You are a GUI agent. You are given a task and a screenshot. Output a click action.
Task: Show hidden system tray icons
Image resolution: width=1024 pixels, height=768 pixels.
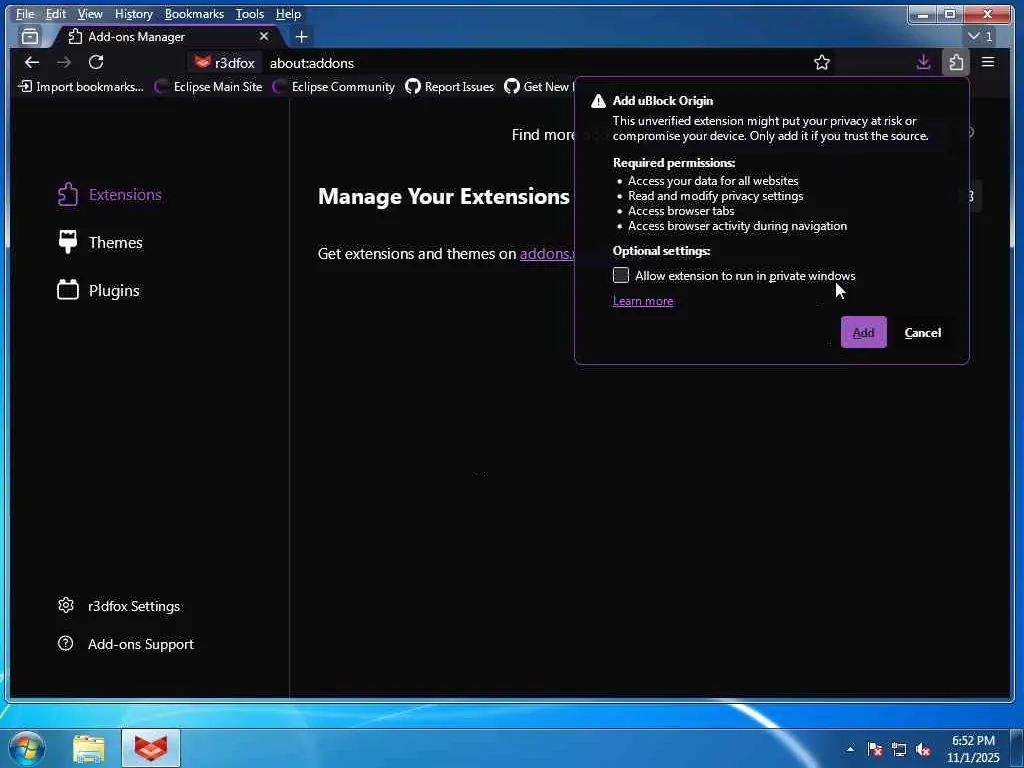coord(850,749)
